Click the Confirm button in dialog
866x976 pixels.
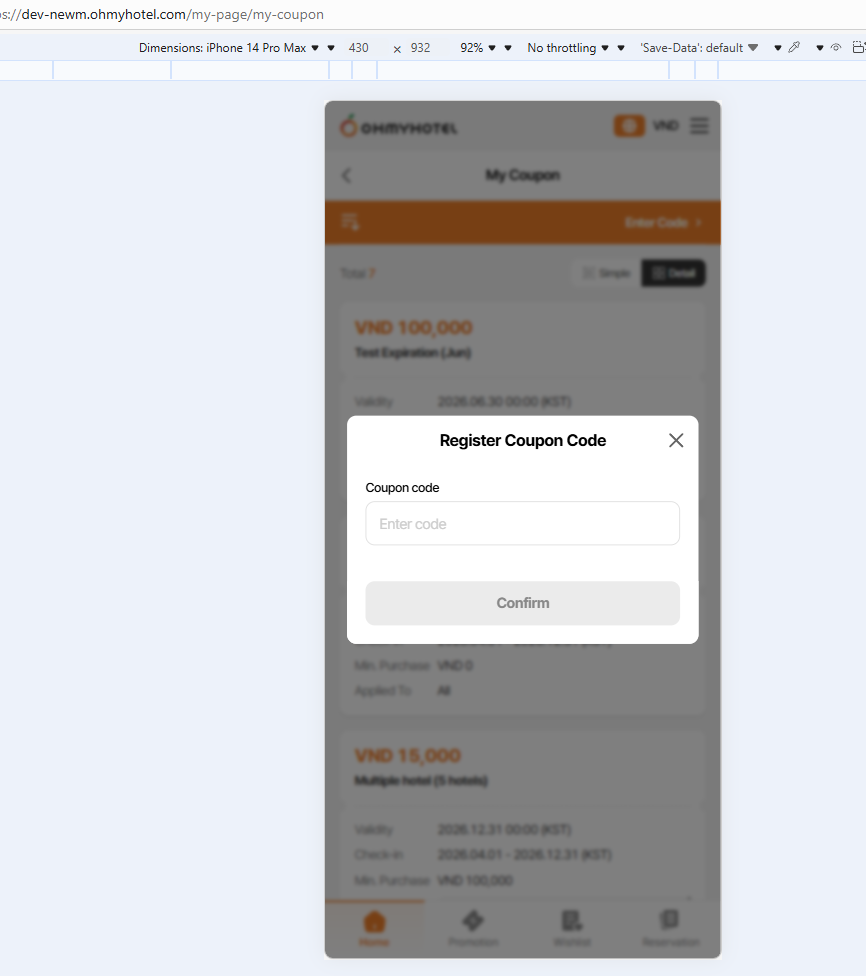[x=522, y=603]
